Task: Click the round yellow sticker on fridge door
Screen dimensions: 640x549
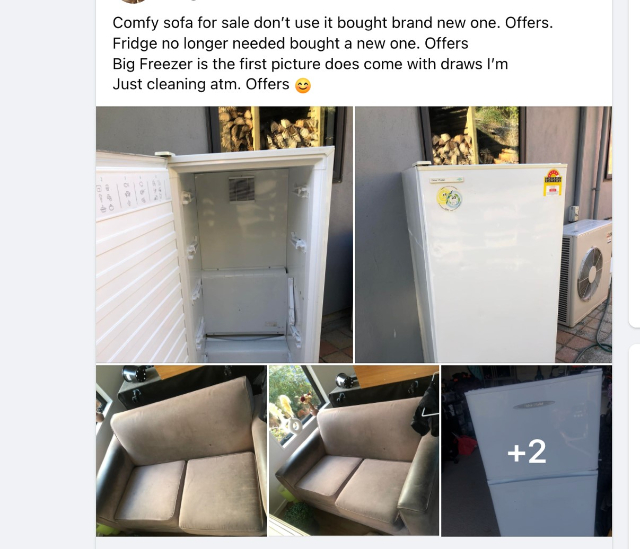Action: pyautogui.click(x=449, y=198)
